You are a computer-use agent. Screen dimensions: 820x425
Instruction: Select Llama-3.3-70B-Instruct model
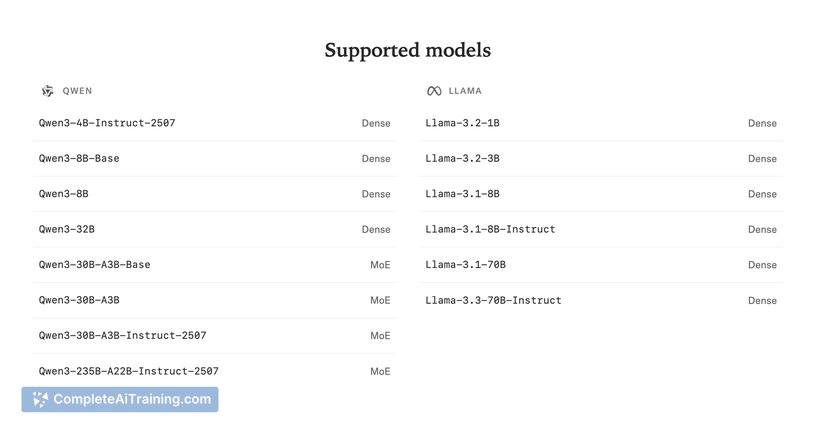click(493, 300)
